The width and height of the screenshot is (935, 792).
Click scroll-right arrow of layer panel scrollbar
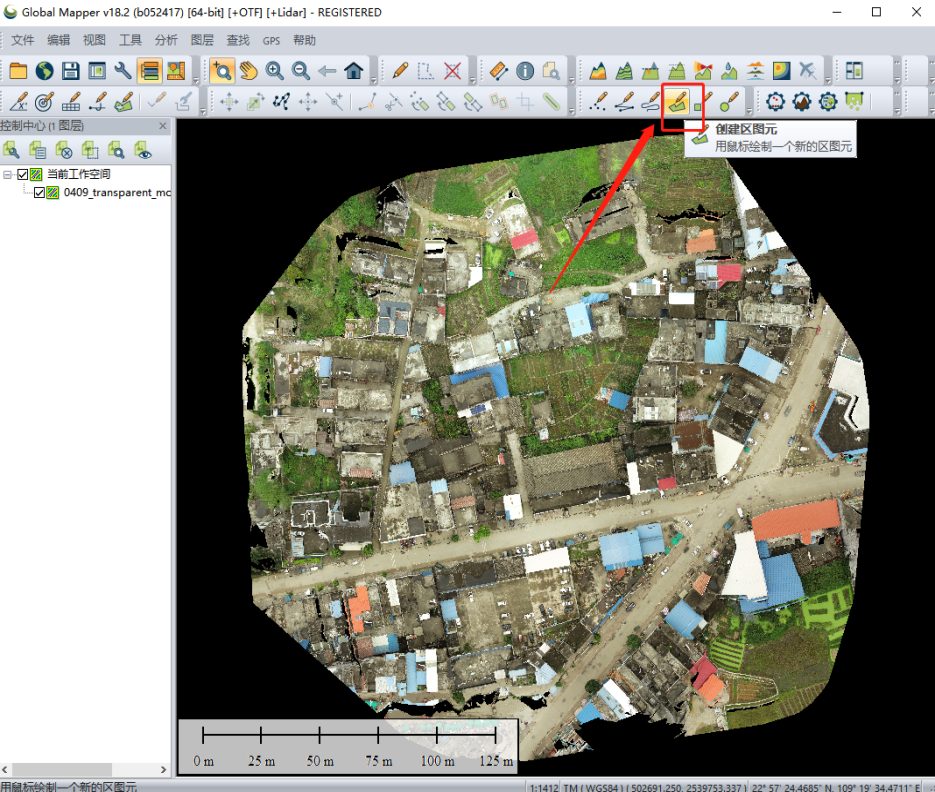point(163,769)
